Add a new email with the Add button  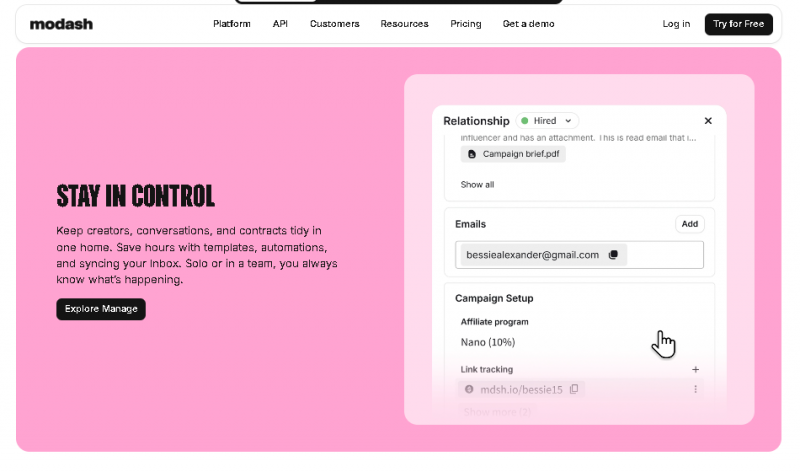[689, 224]
